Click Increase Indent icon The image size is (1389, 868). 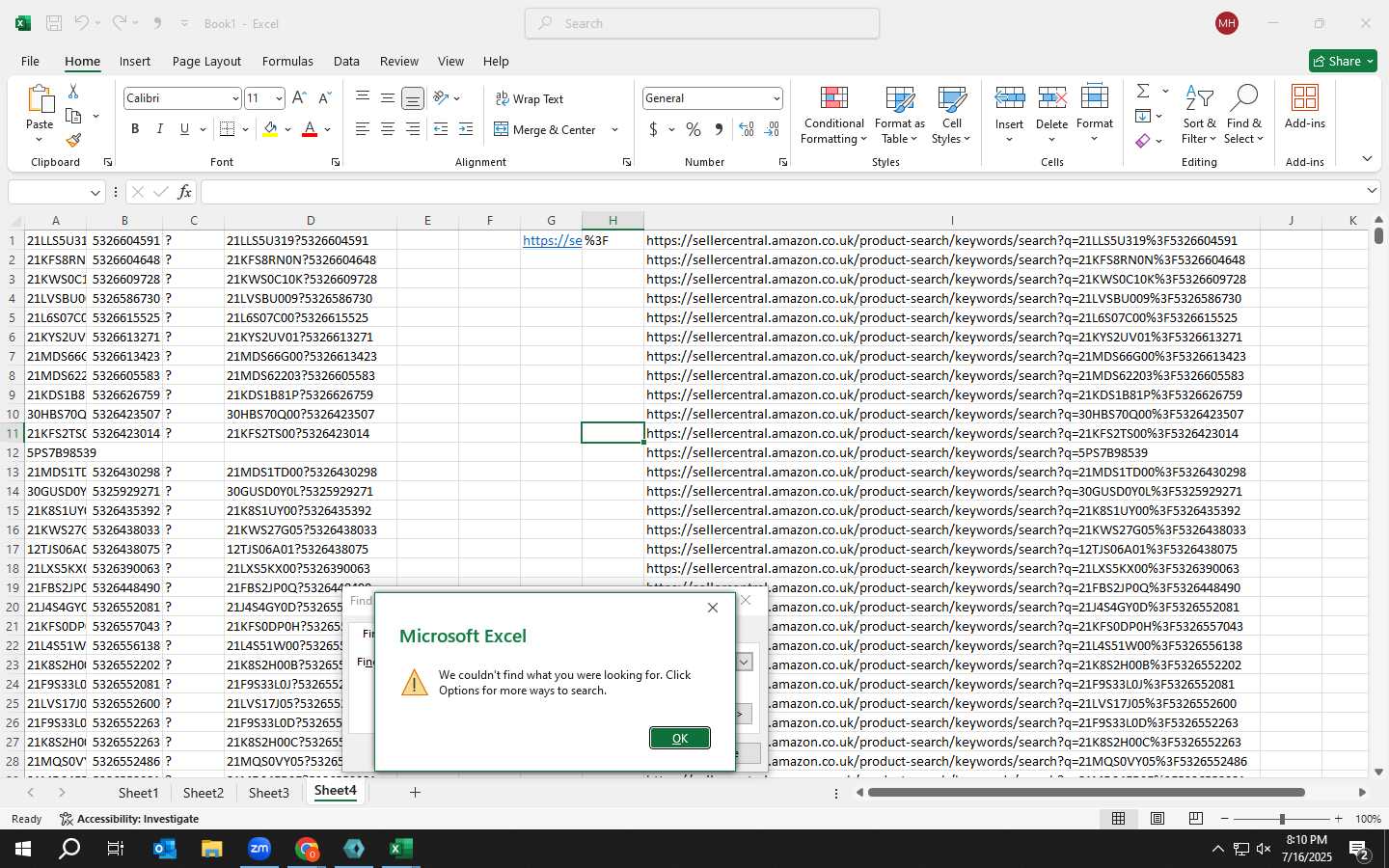pyautogui.click(x=466, y=129)
